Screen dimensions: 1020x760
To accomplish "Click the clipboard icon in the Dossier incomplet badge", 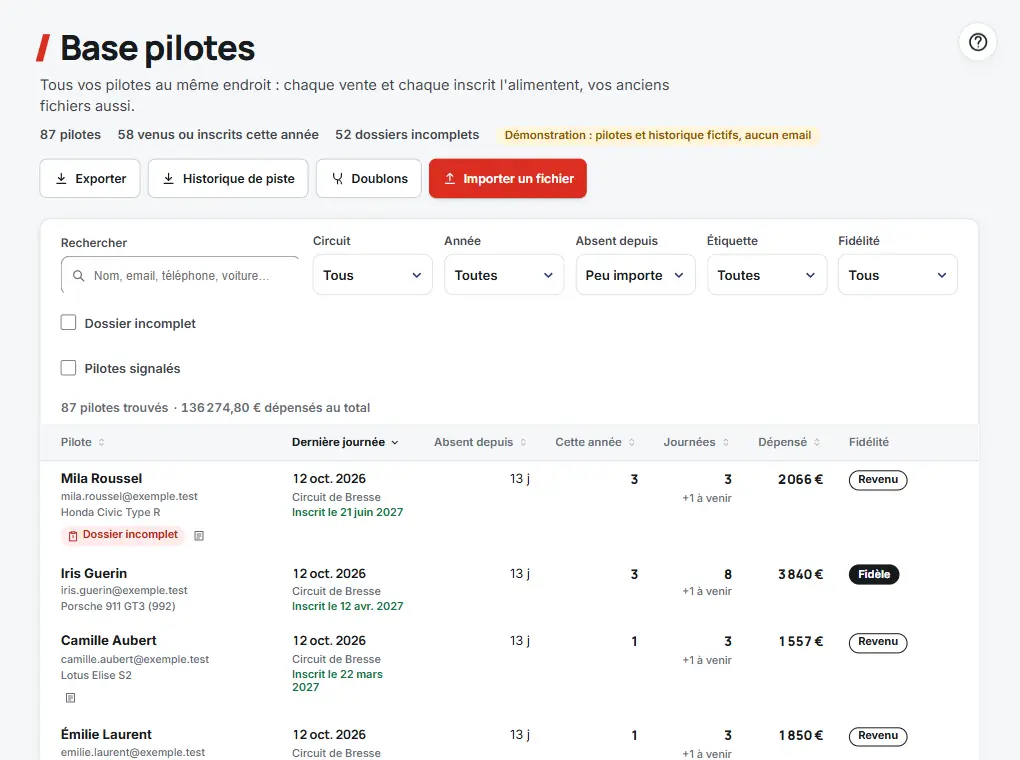I will click(73, 536).
